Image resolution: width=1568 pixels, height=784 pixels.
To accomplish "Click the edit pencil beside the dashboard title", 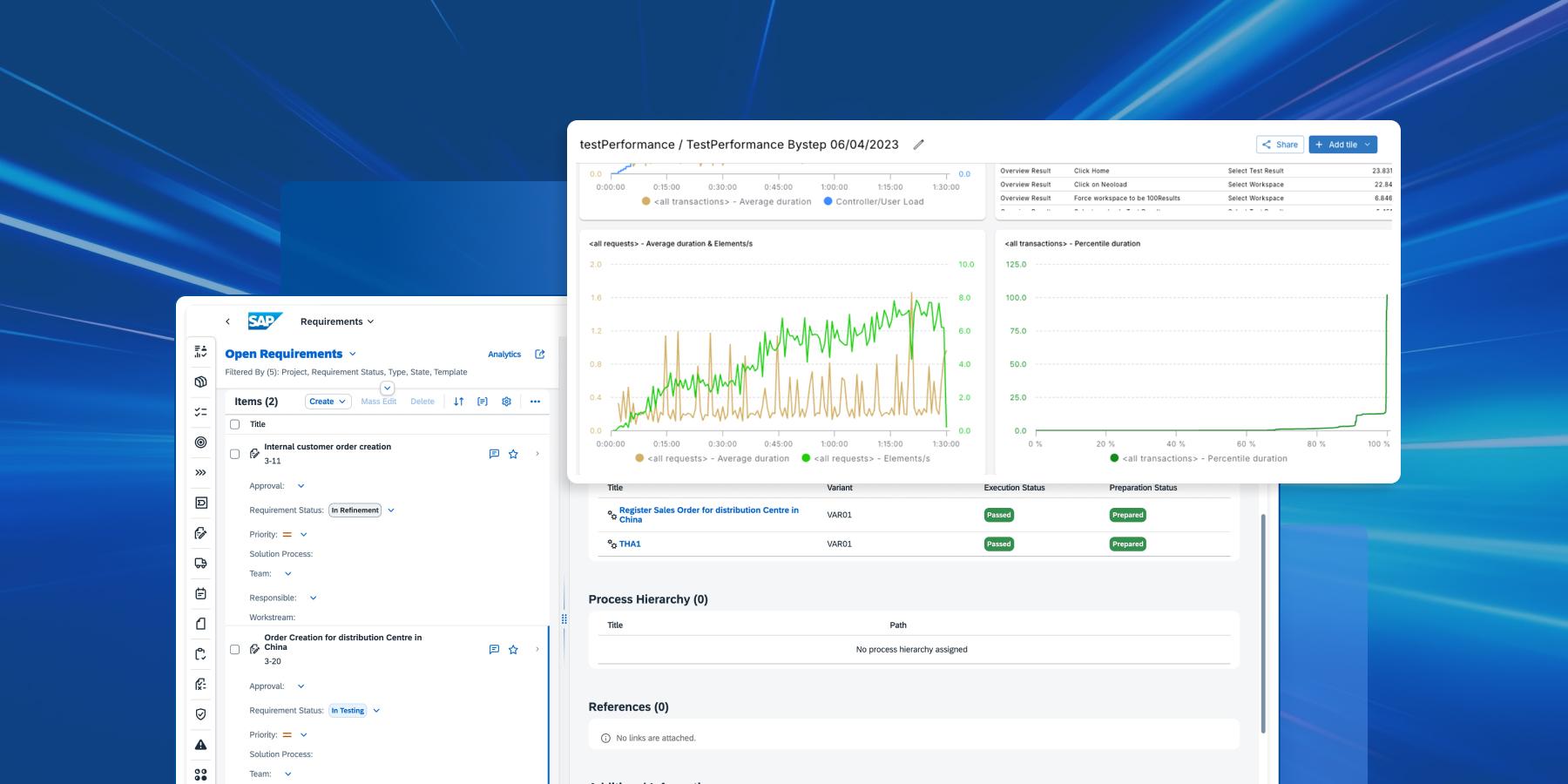I will [918, 145].
